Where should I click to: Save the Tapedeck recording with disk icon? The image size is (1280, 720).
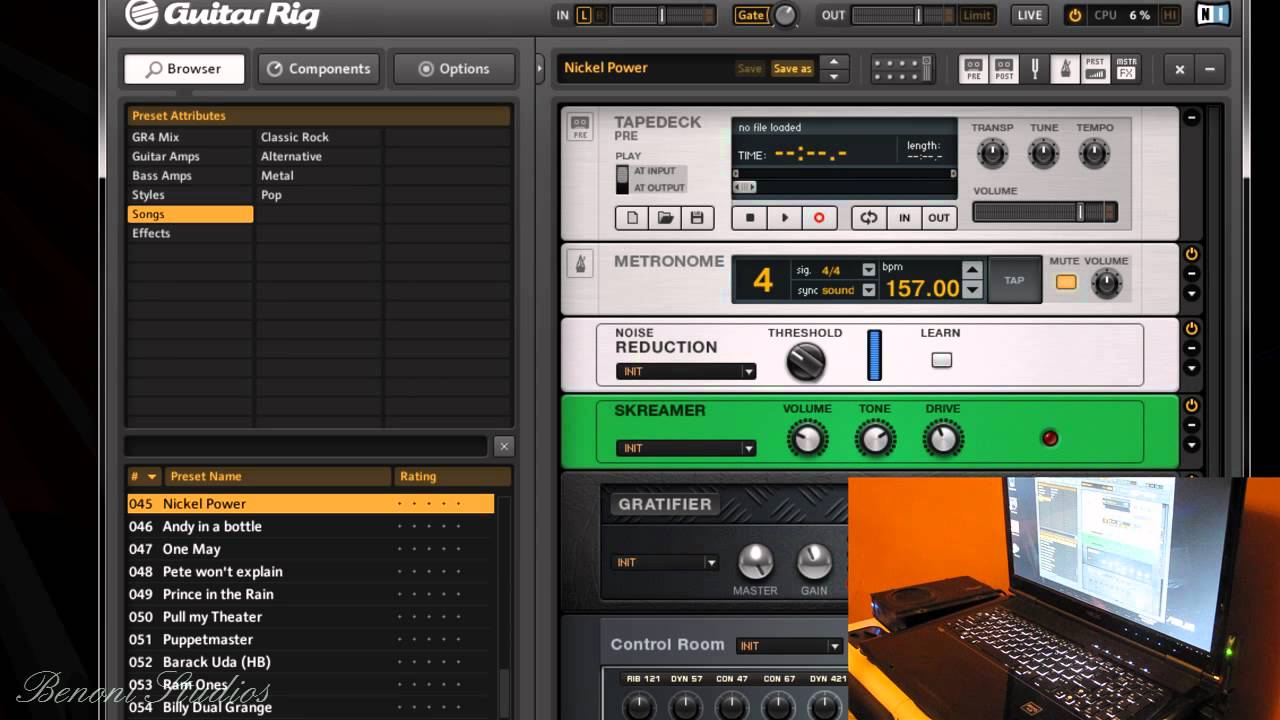point(697,217)
